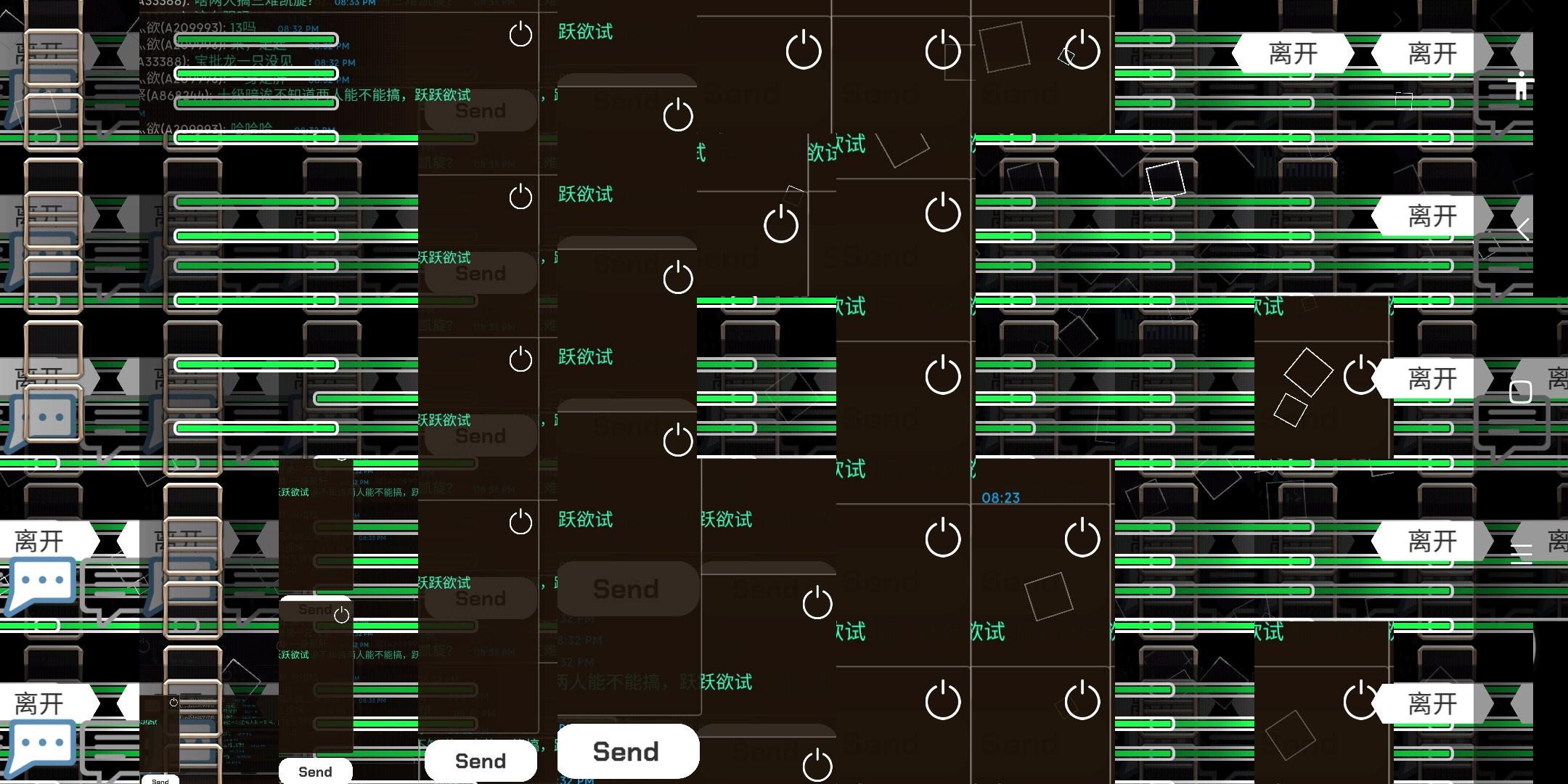Click the 08:23 clock text
Screen dimensions: 1568x784
1000,498
